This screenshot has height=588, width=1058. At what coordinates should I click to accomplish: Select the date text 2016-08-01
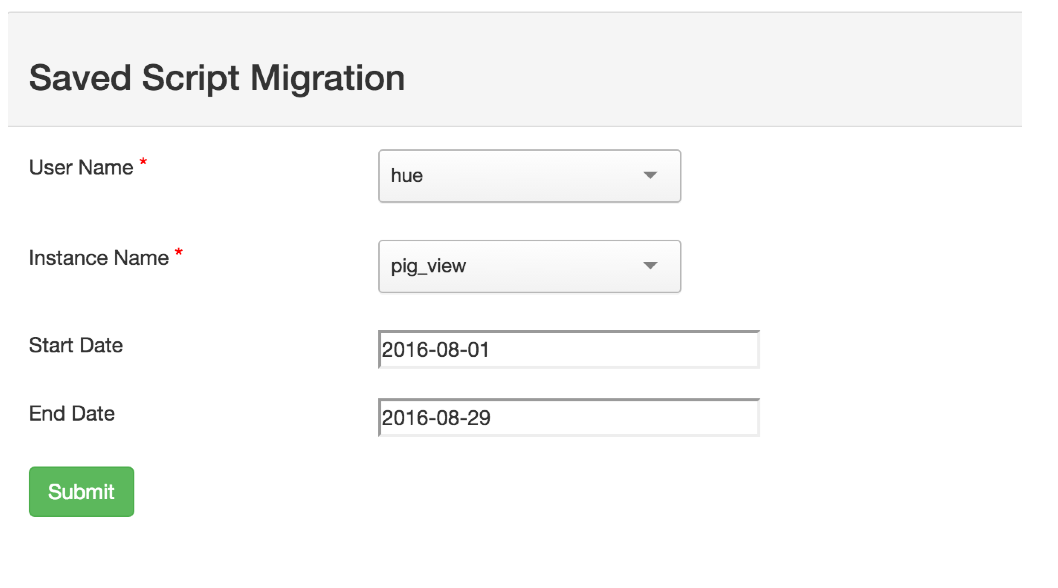tap(437, 349)
